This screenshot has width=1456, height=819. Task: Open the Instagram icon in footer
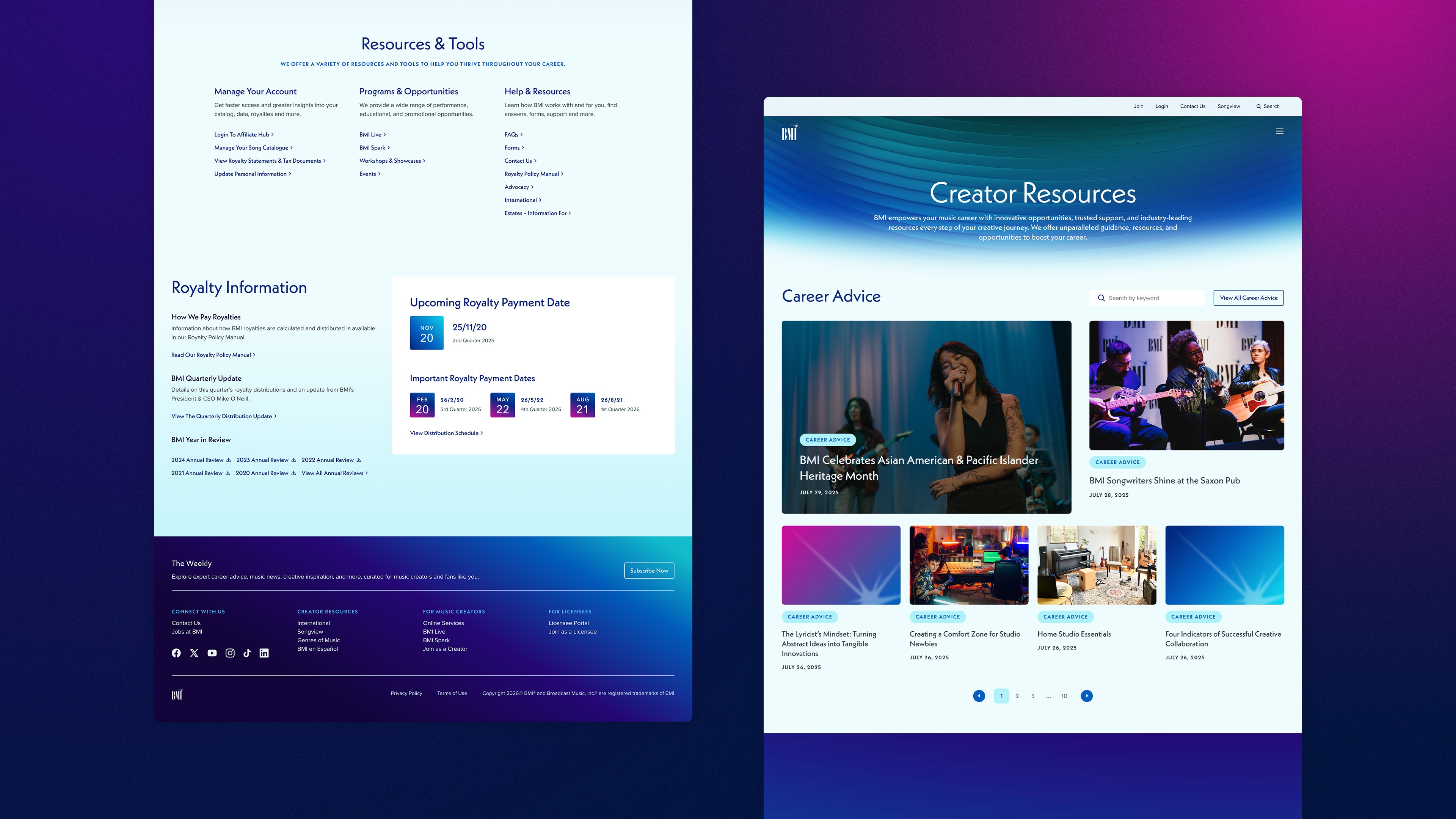pyautogui.click(x=230, y=653)
